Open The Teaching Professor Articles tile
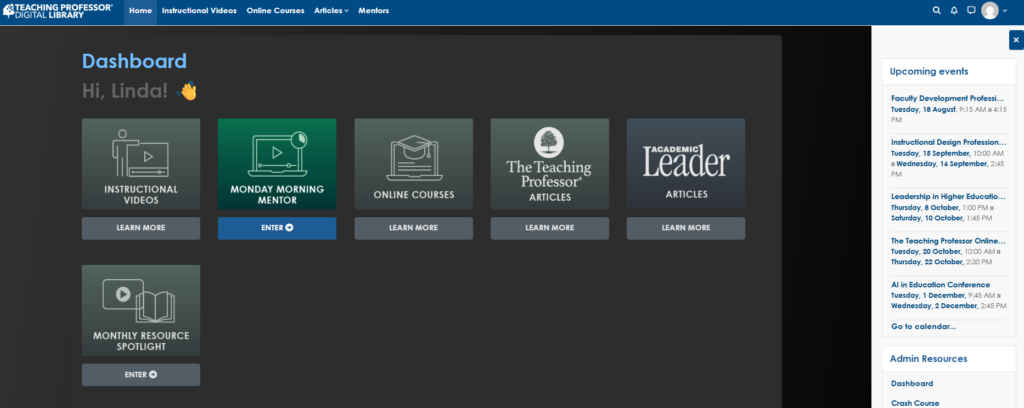The image size is (1024, 408). (549, 164)
